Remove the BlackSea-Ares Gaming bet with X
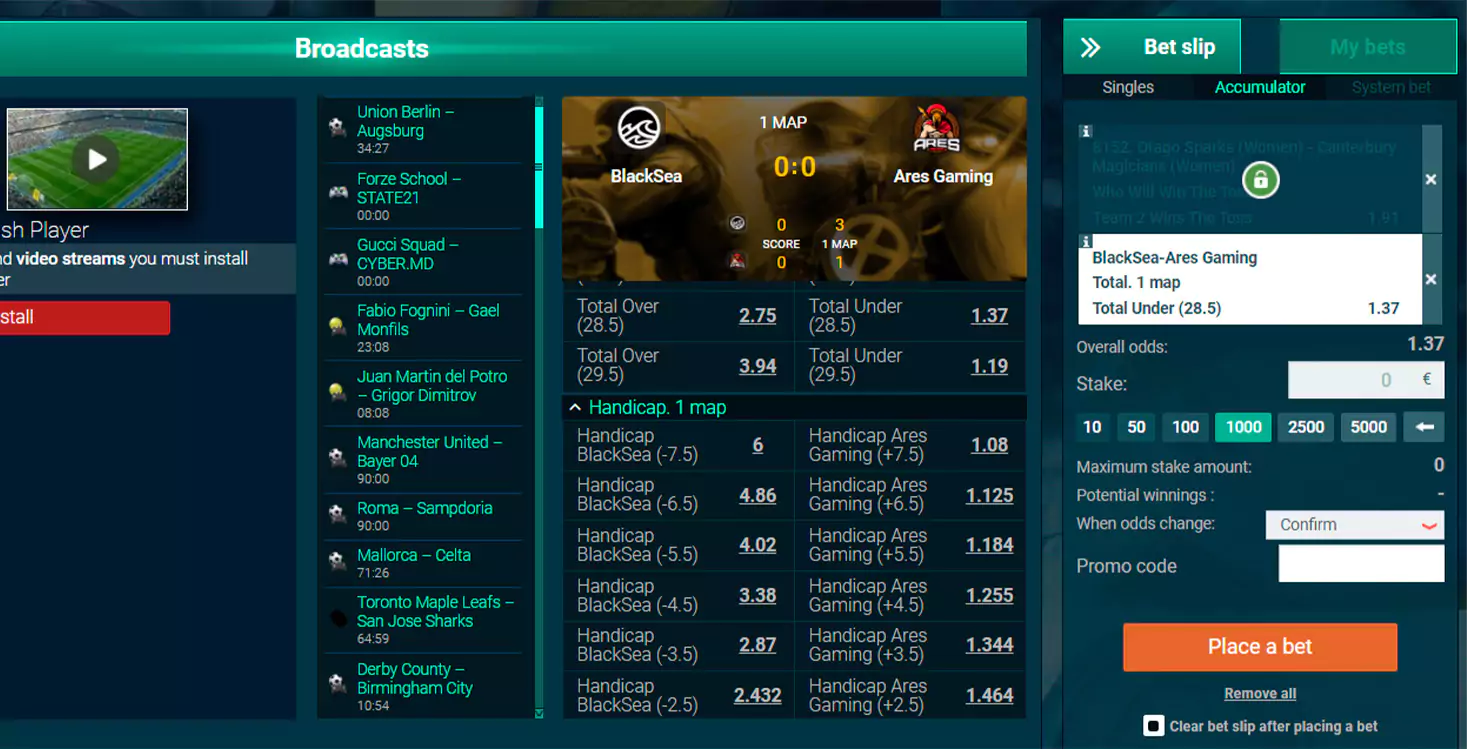Image resolution: width=1467 pixels, height=749 pixels. coord(1431,279)
